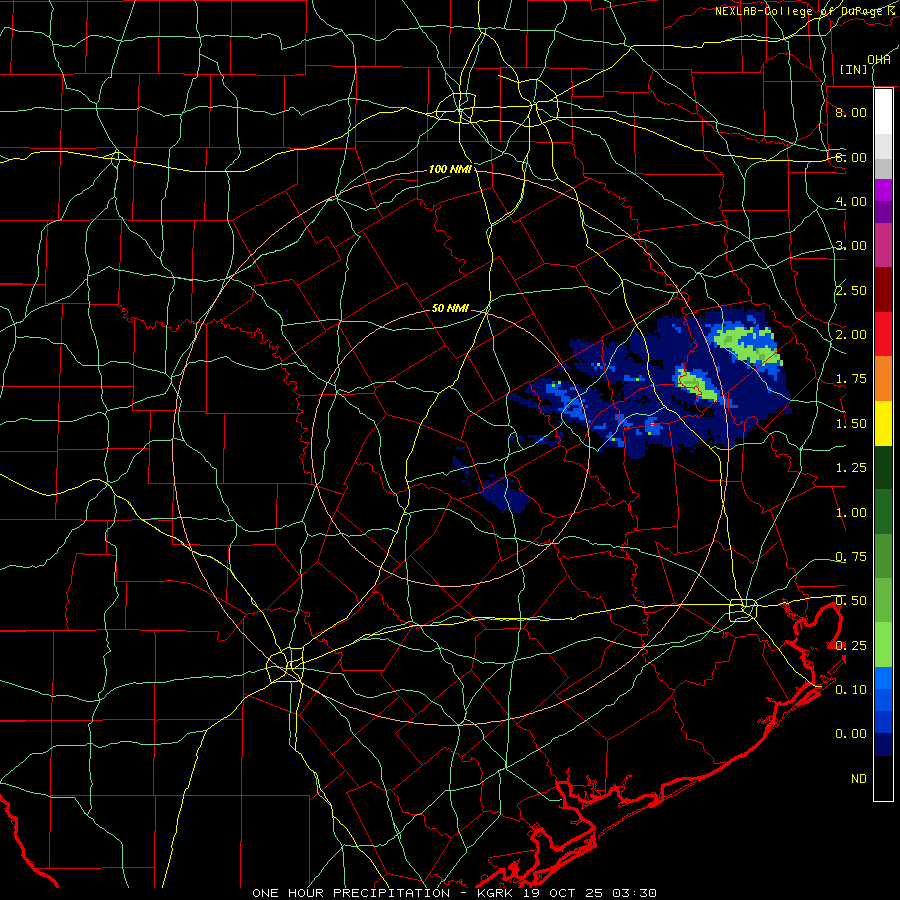Screen dimensions: 900x900
Task: Click the 2.00 legend value
Action: [x=851, y=335]
